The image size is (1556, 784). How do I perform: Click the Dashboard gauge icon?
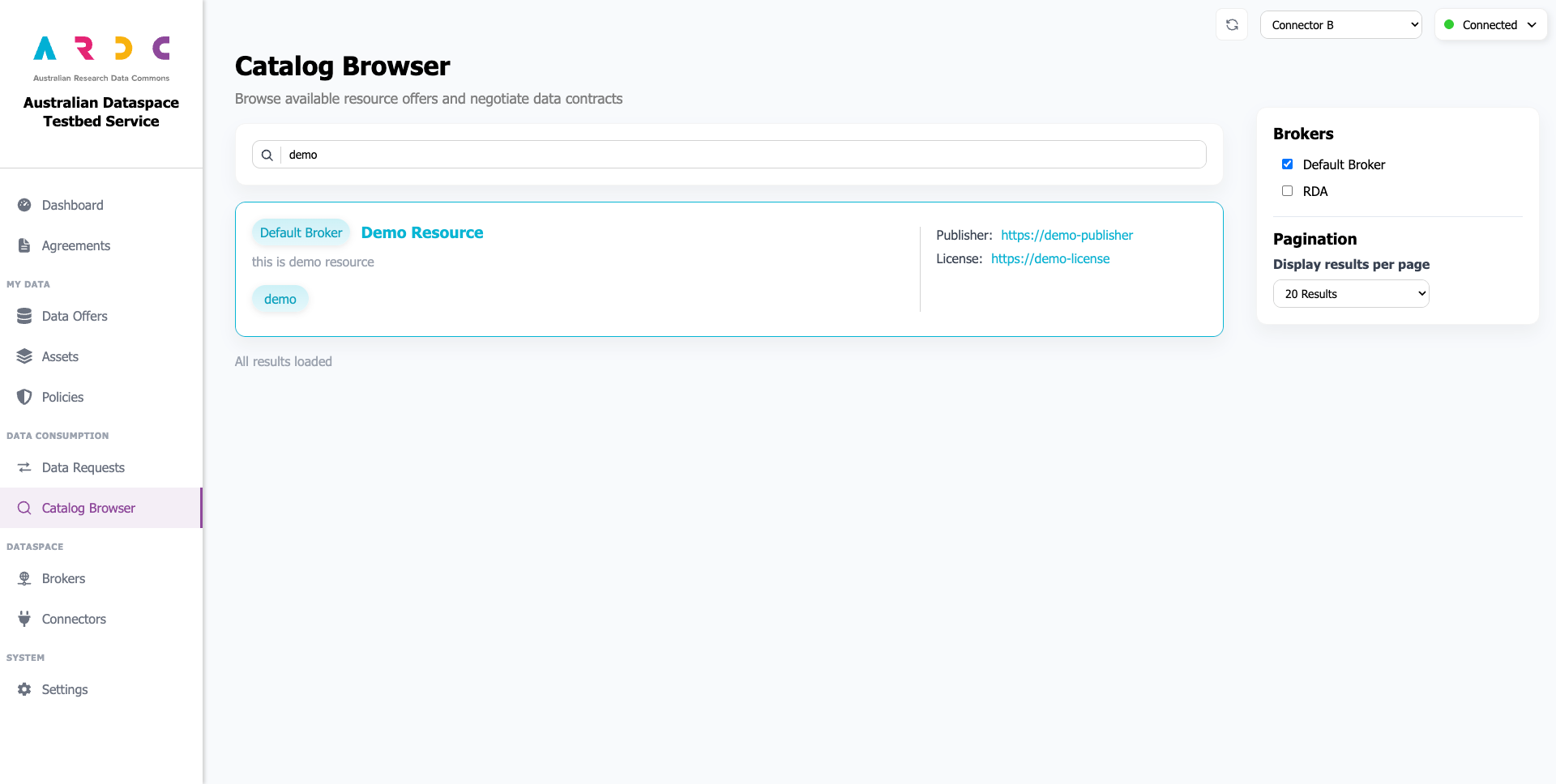point(24,205)
